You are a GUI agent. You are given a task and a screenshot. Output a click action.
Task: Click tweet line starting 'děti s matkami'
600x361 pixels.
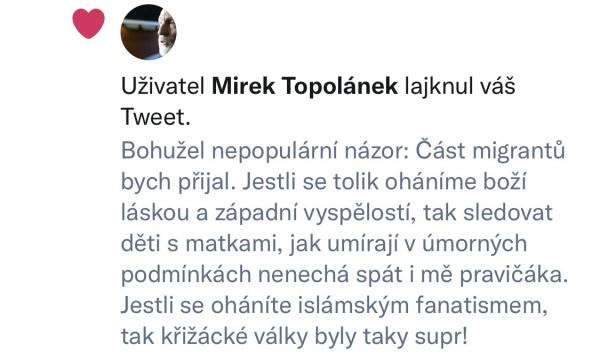[324, 244]
